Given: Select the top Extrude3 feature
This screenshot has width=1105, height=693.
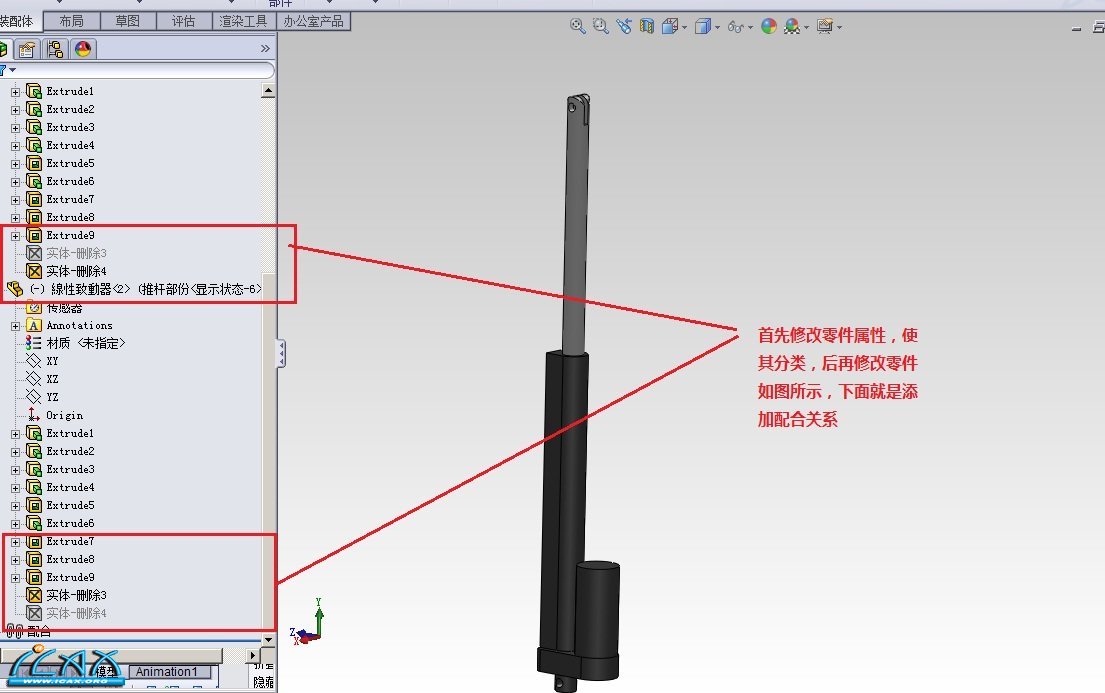Looking at the screenshot, I should 70,127.
